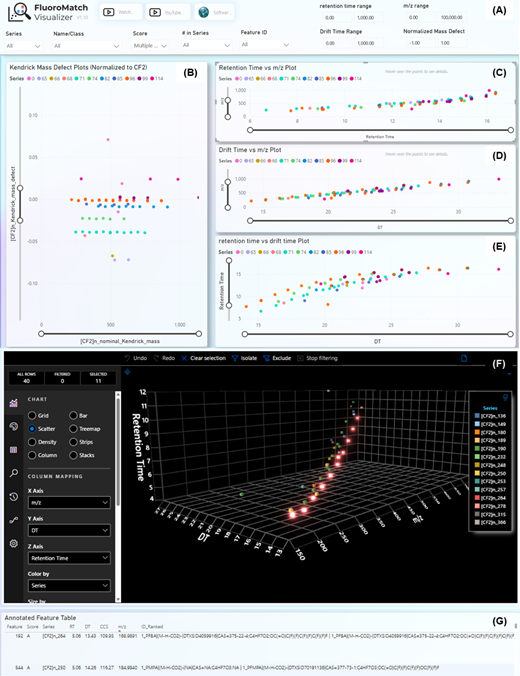
Task: Open the data grid columns icon
Action: tap(13, 450)
